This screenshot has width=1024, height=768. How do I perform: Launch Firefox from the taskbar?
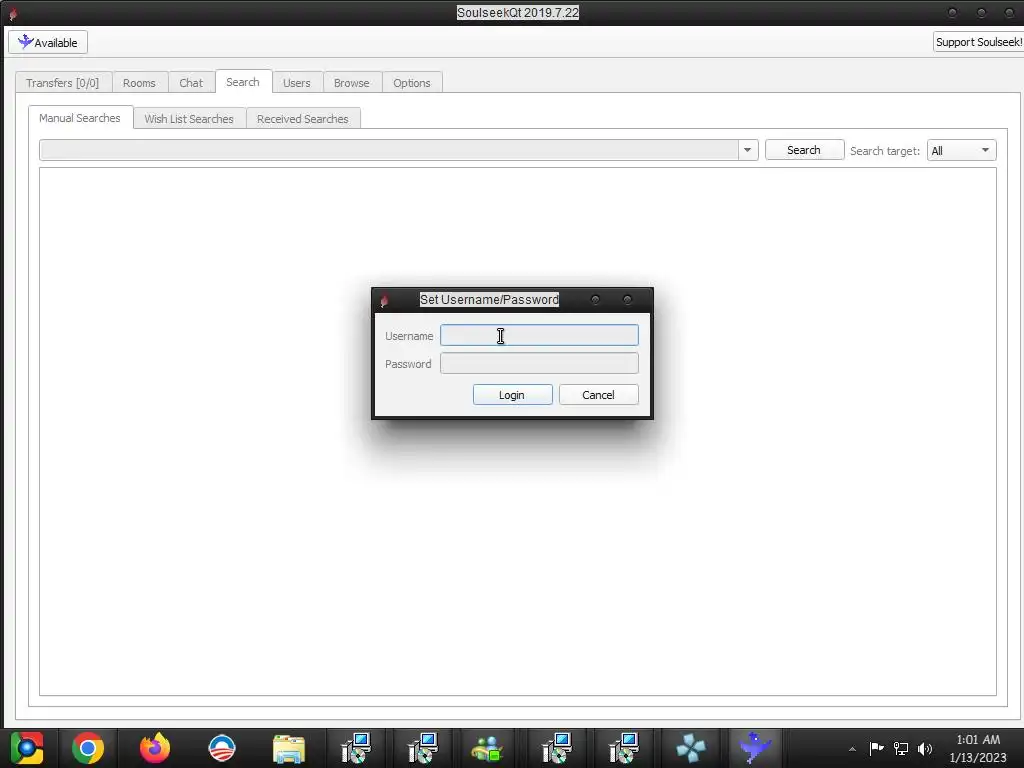(x=155, y=748)
